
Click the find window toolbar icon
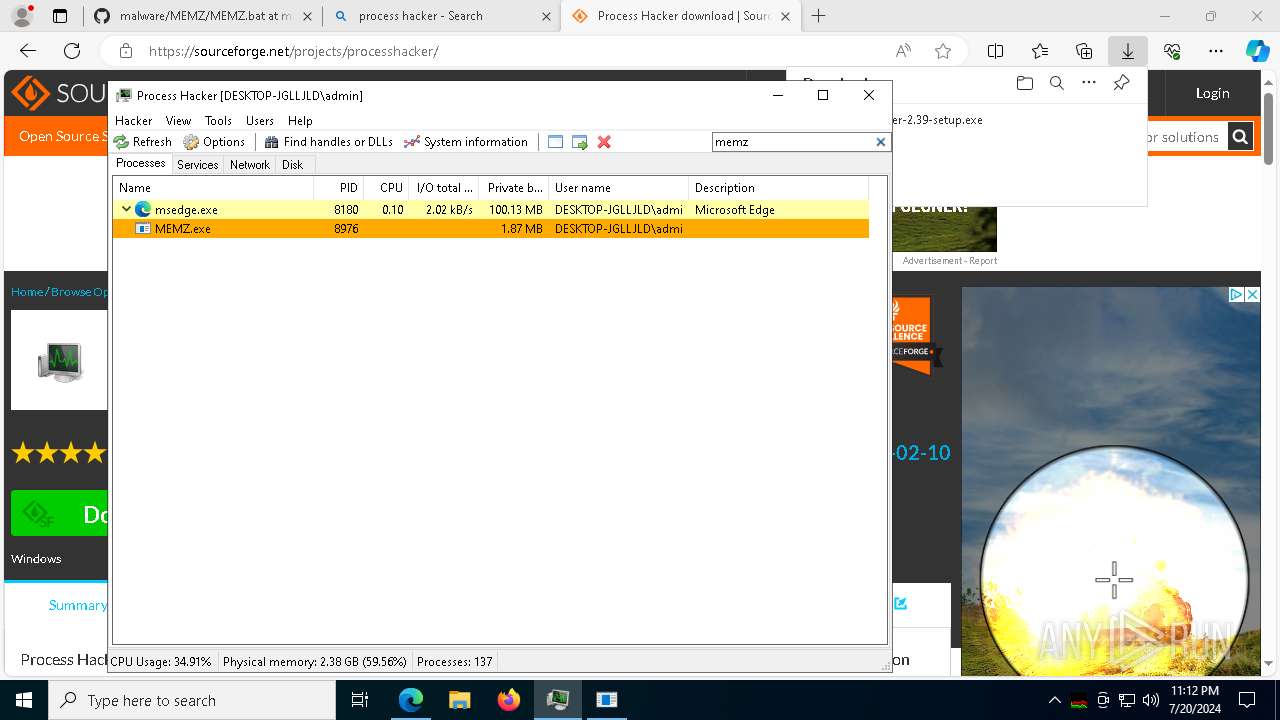tap(556, 142)
